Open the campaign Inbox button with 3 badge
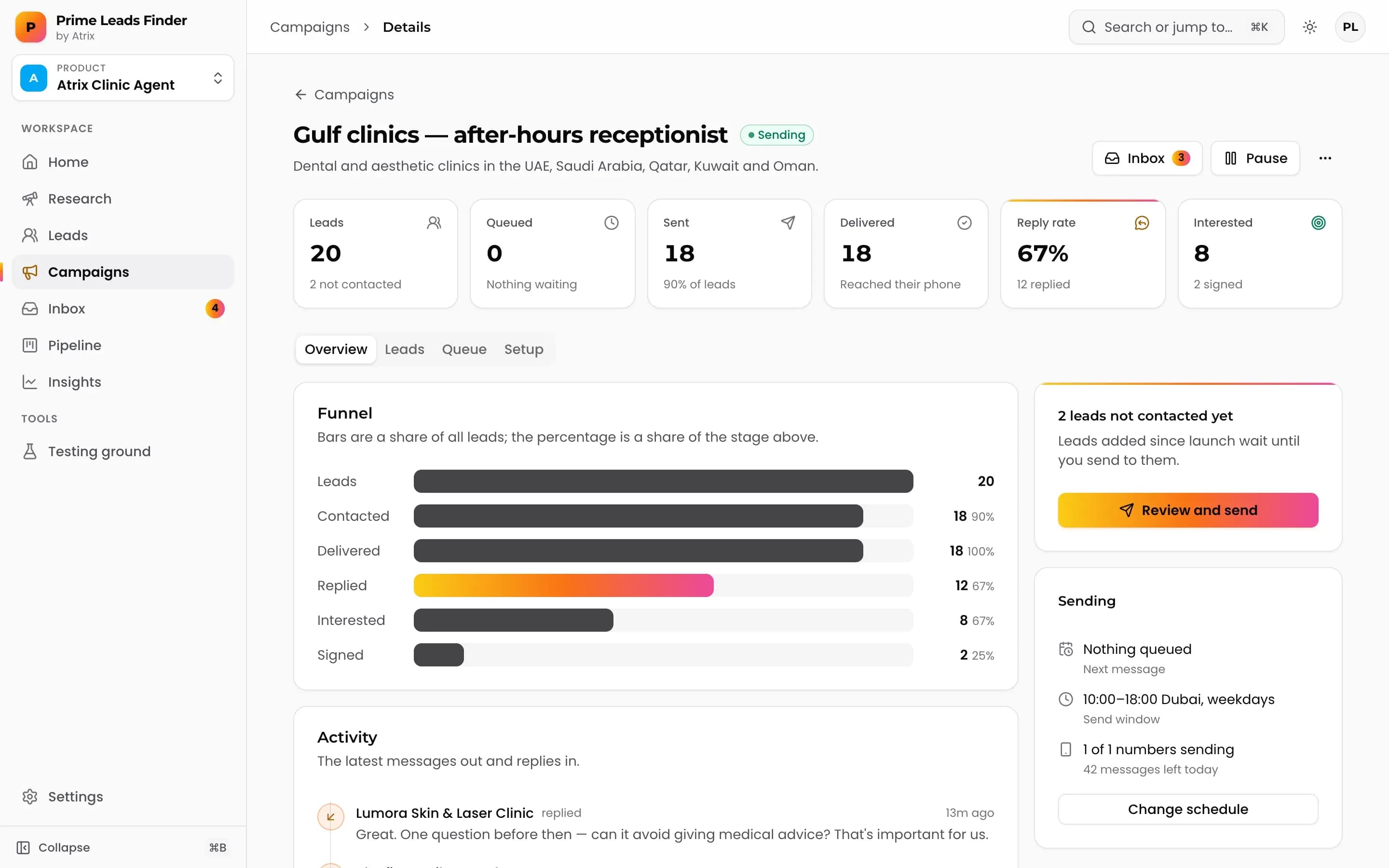This screenshot has width=1389, height=868. point(1147,159)
